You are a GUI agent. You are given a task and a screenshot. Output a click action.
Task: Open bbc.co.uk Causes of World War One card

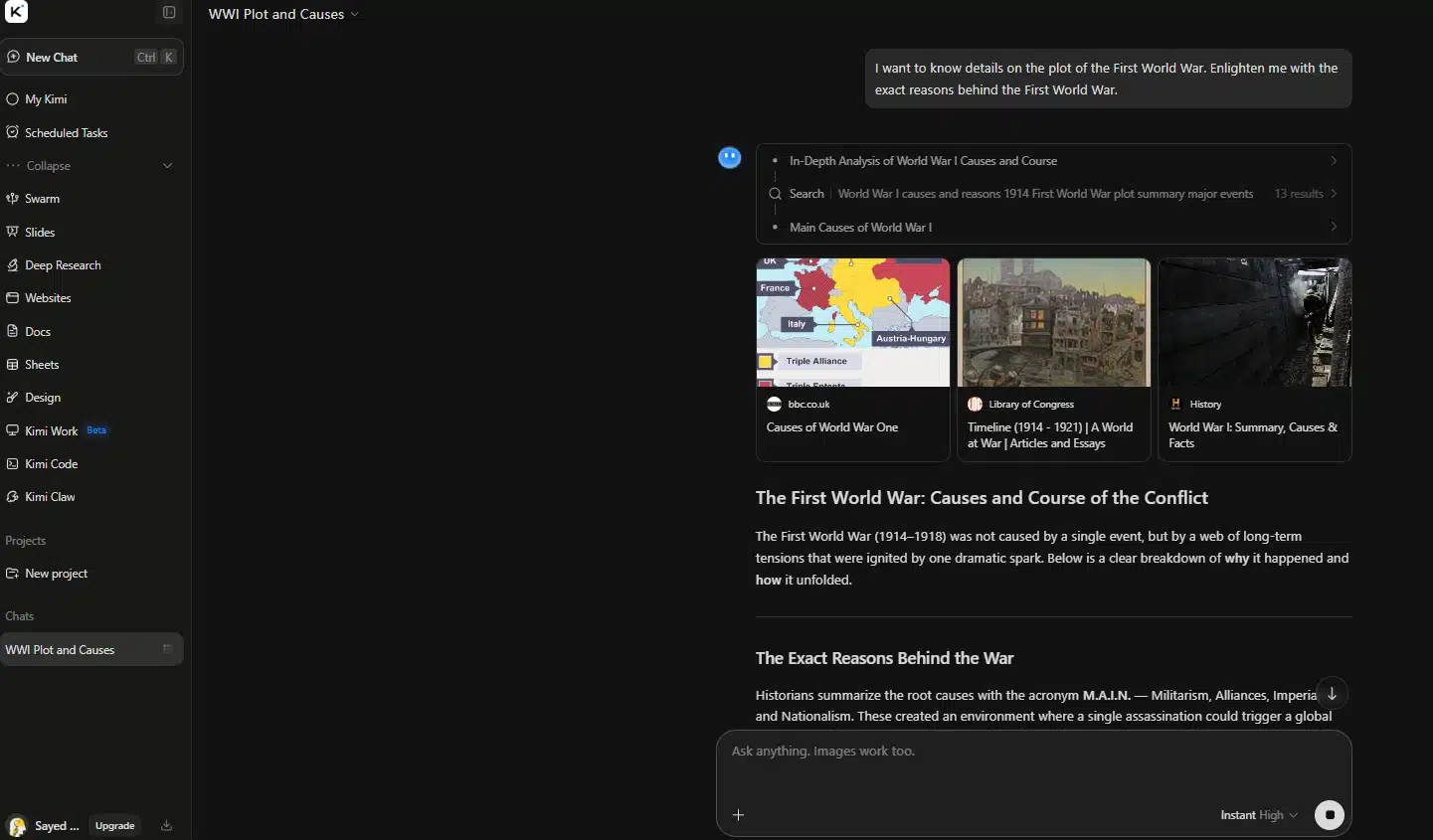pos(853,360)
